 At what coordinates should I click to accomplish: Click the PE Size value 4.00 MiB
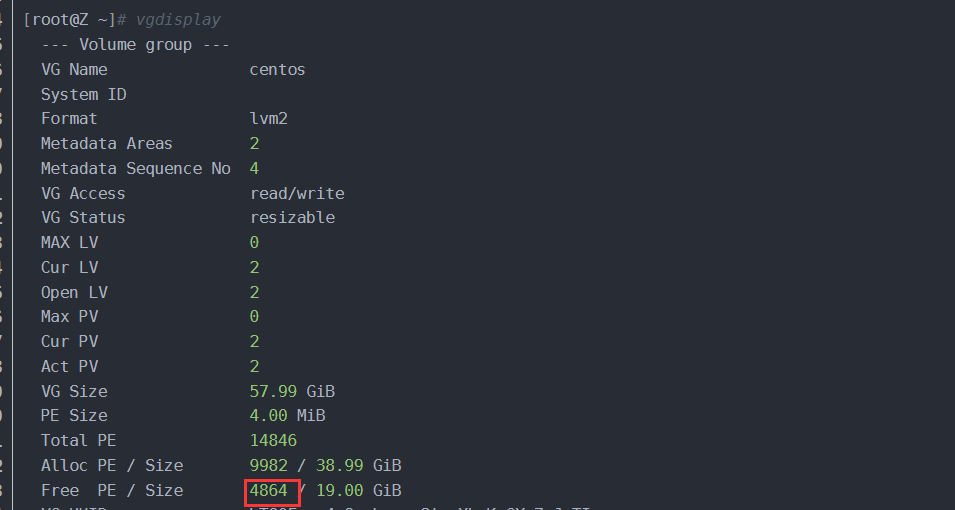tap(287, 415)
